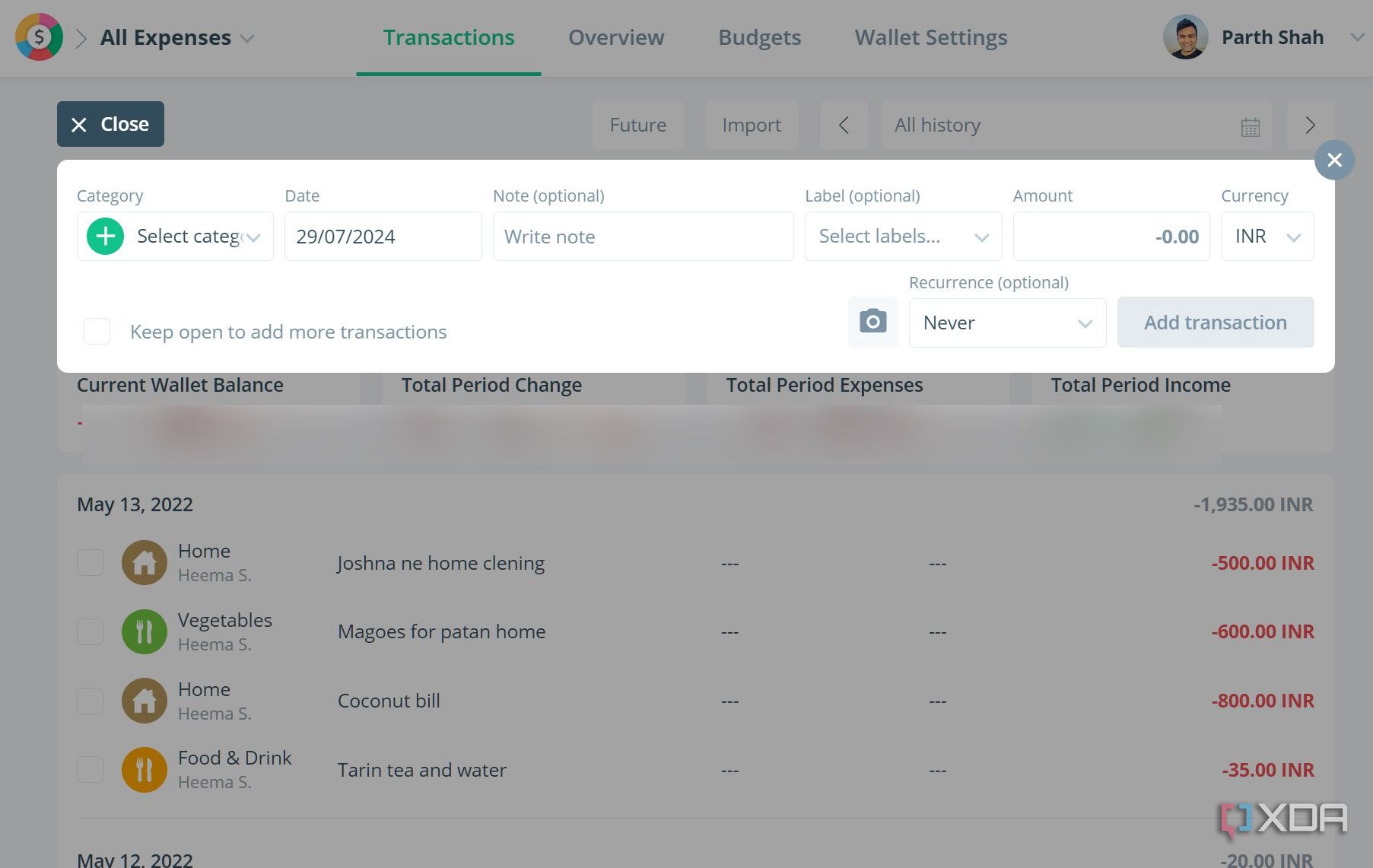
Task: Click the orange Food & Drink category icon
Action: point(144,769)
